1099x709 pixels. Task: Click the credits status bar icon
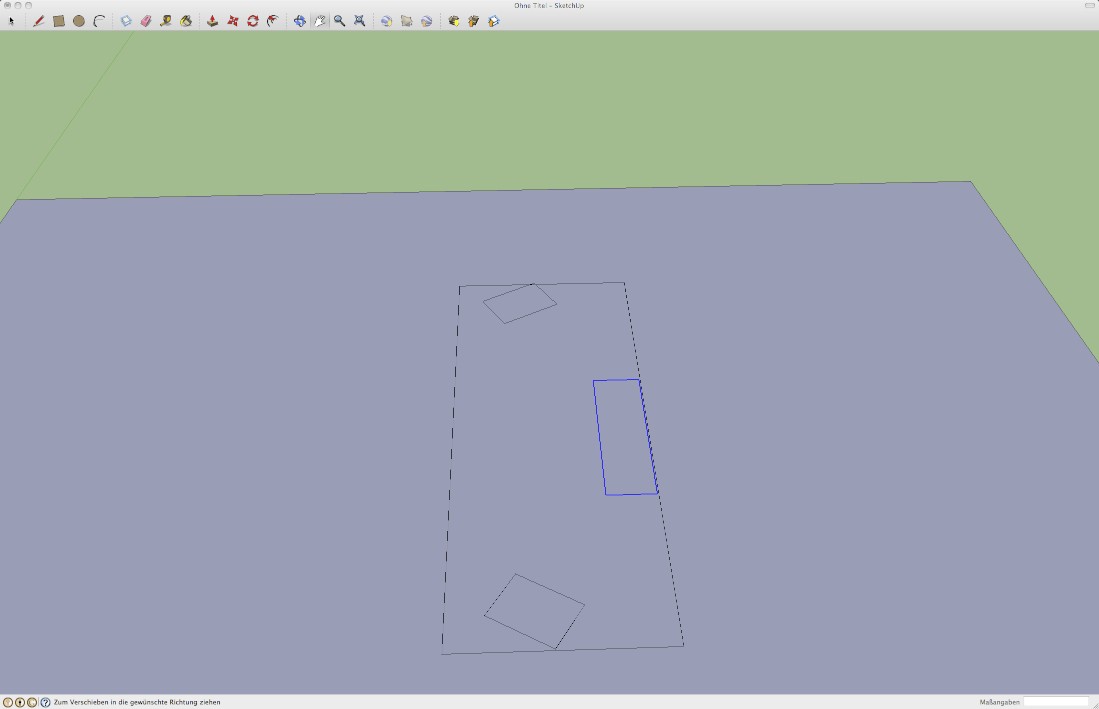[x=20, y=702]
